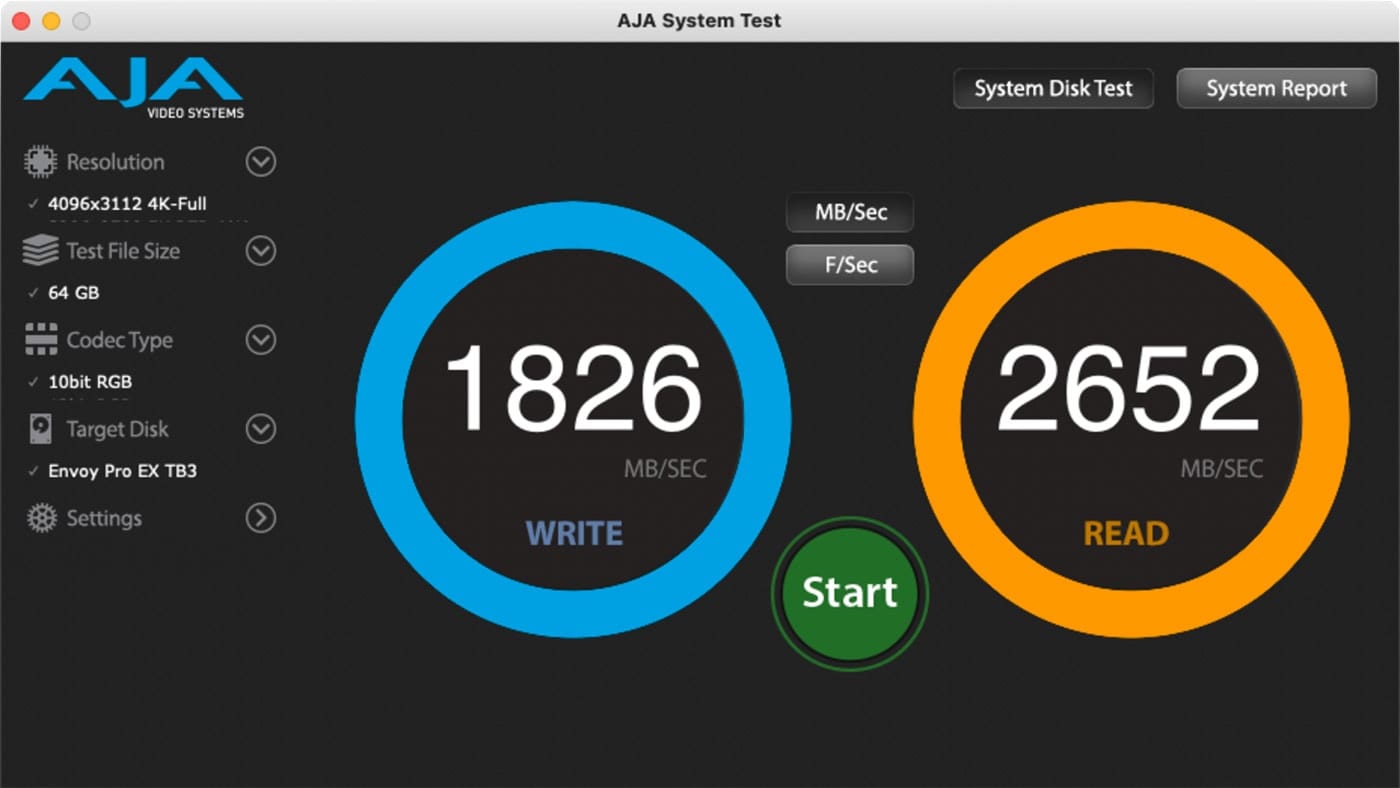Expand the Codec Type chevron
The width and height of the screenshot is (1400, 788).
[x=261, y=340]
